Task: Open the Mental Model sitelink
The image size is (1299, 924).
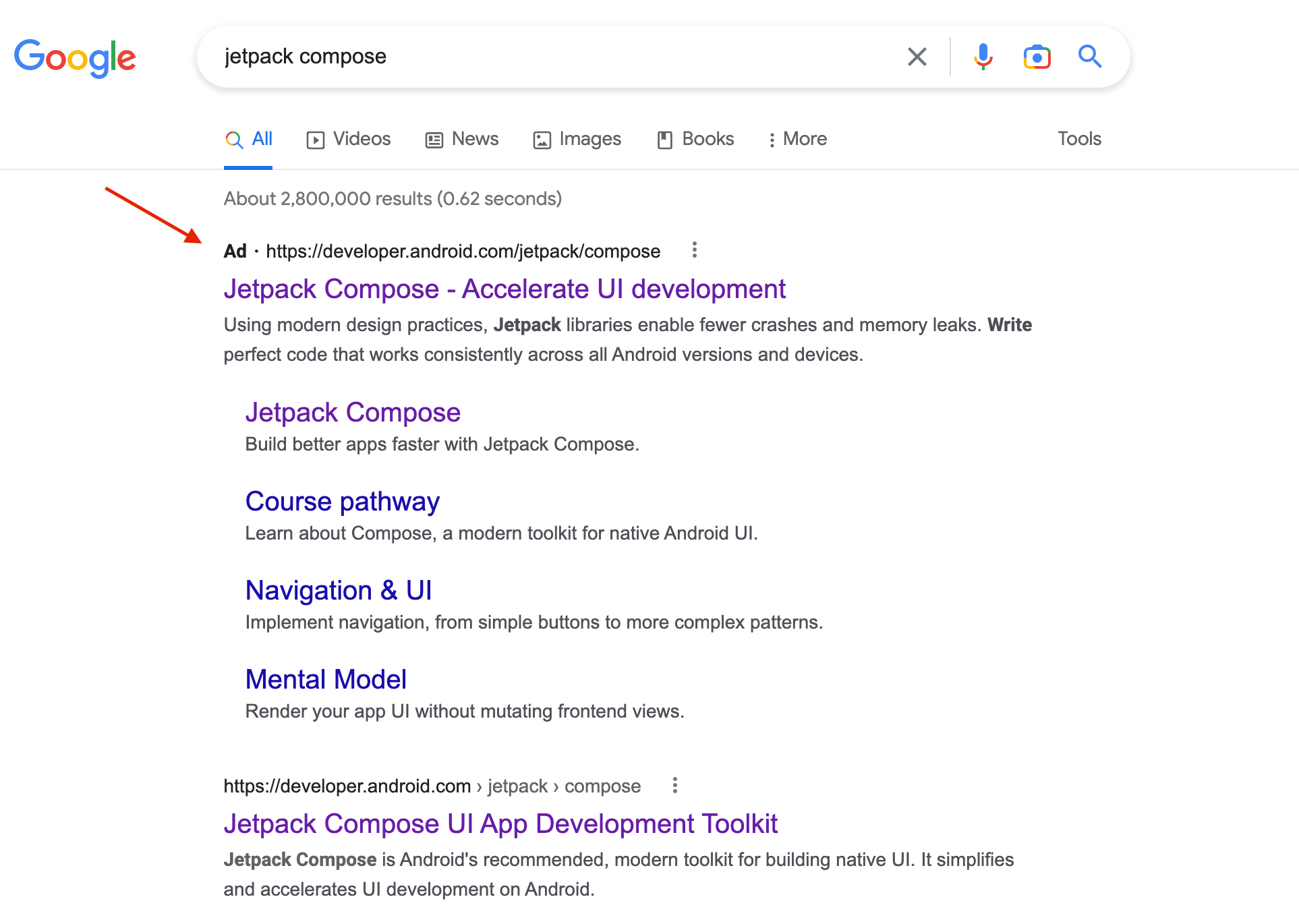Action: point(326,679)
